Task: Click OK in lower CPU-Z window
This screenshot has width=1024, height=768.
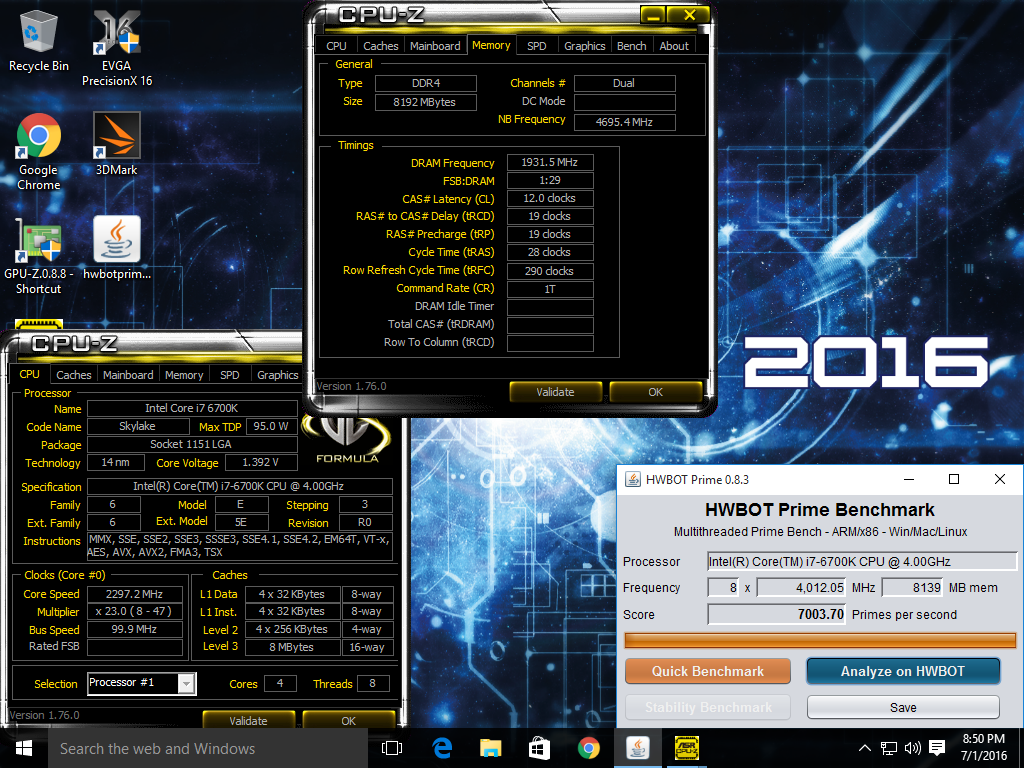Action: click(349, 720)
